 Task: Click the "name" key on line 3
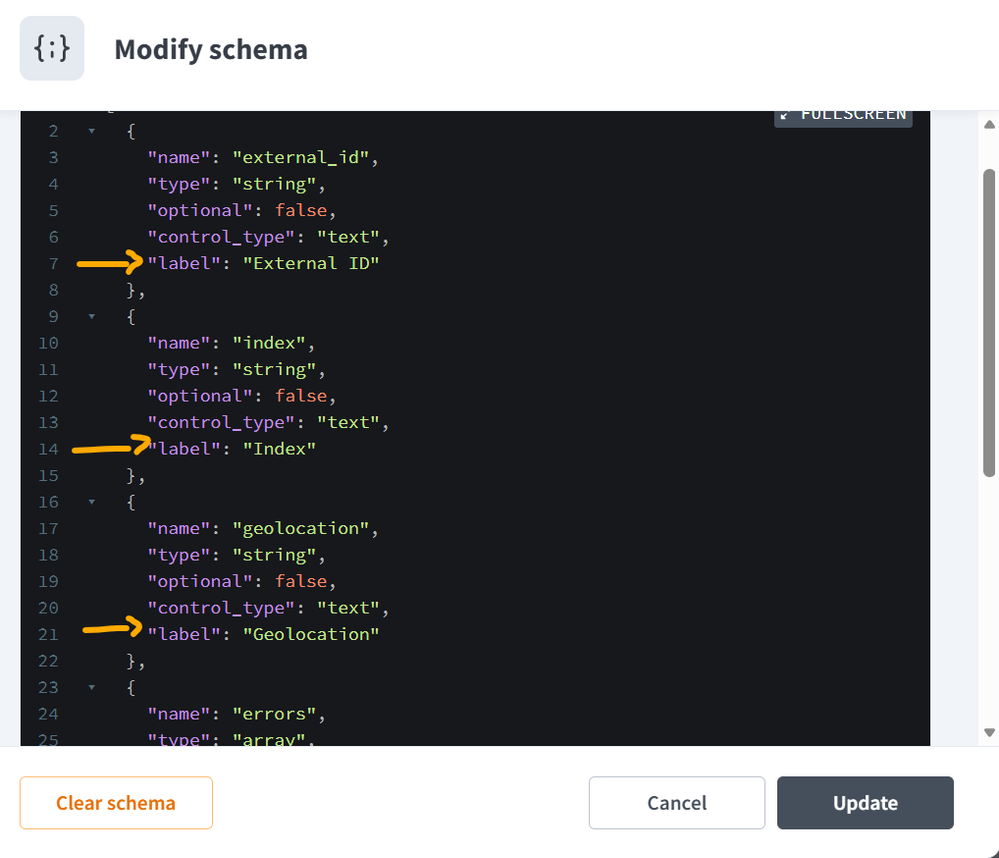tap(179, 157)
